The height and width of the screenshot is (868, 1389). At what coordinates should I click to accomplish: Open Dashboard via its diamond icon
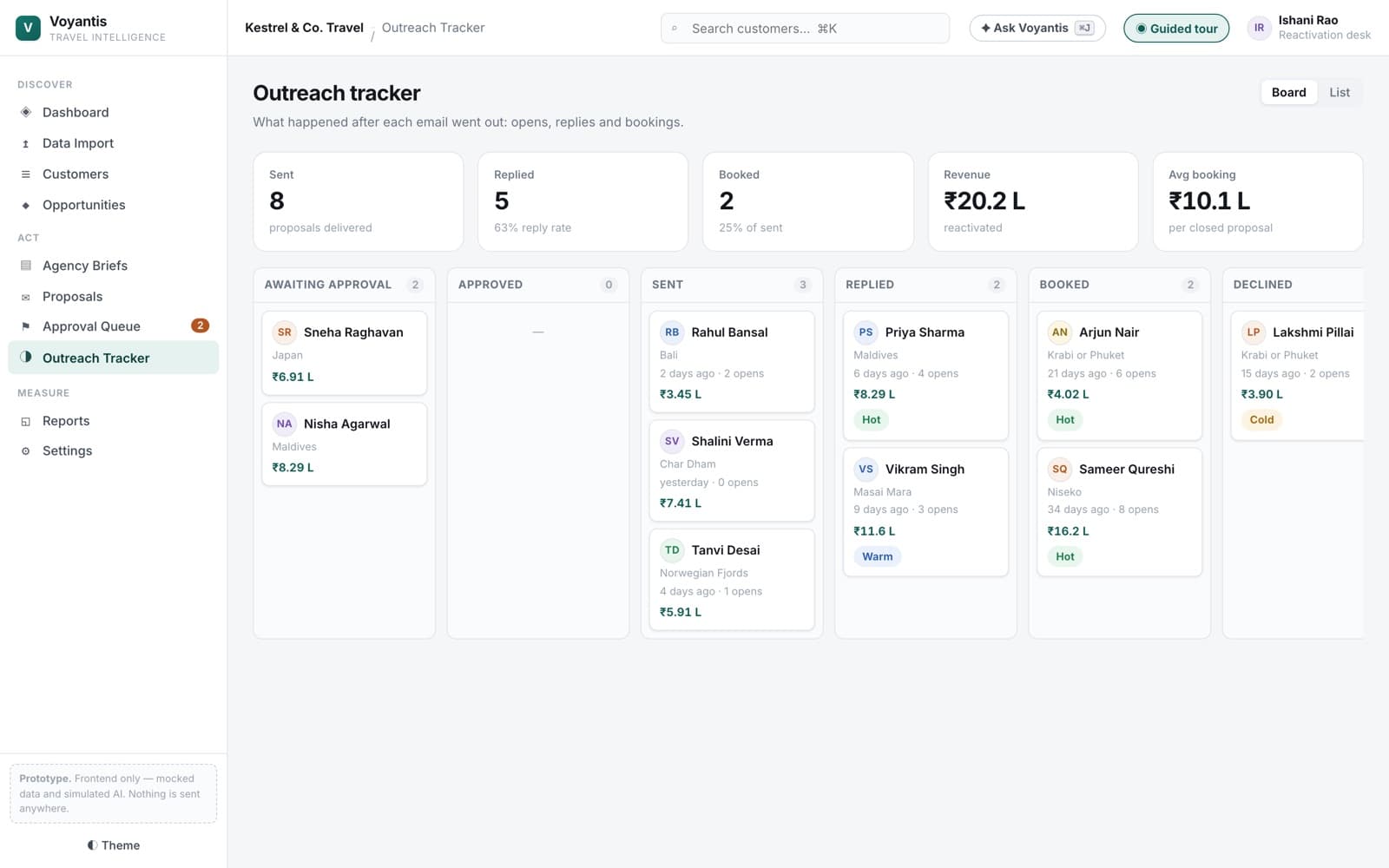(x=26, y=112)
